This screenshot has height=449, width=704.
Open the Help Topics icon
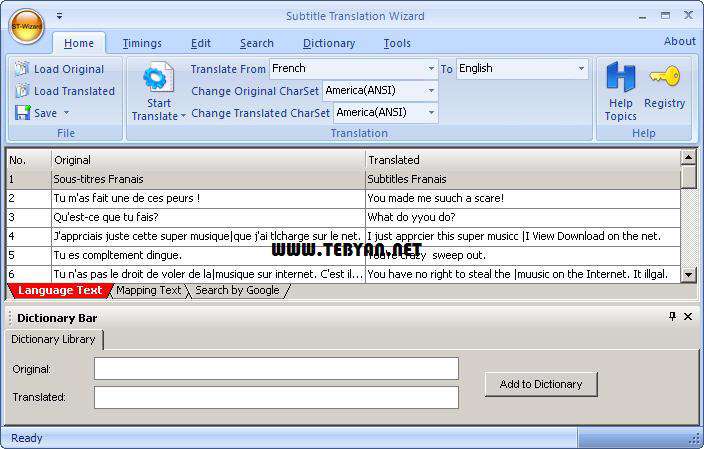(620, 77)
